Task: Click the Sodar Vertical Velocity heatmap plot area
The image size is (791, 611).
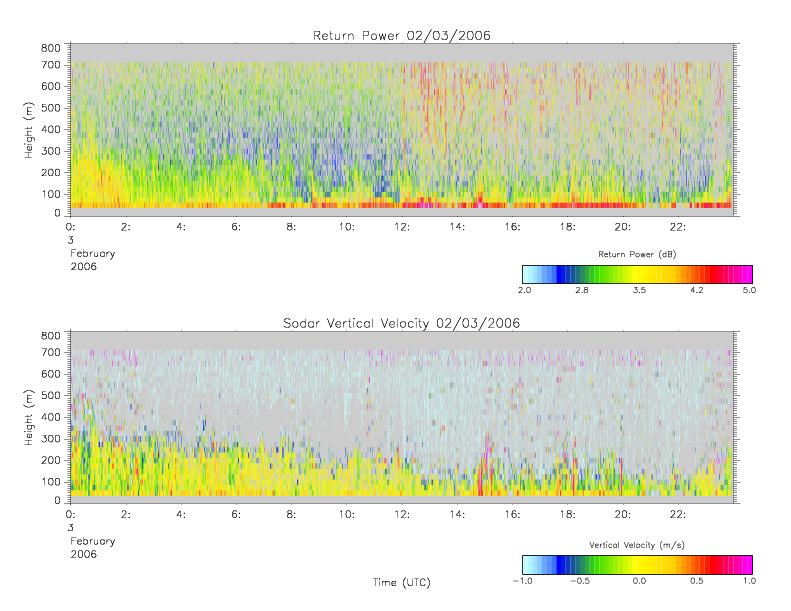Action: pyautogui.click(x=402, y=417)
